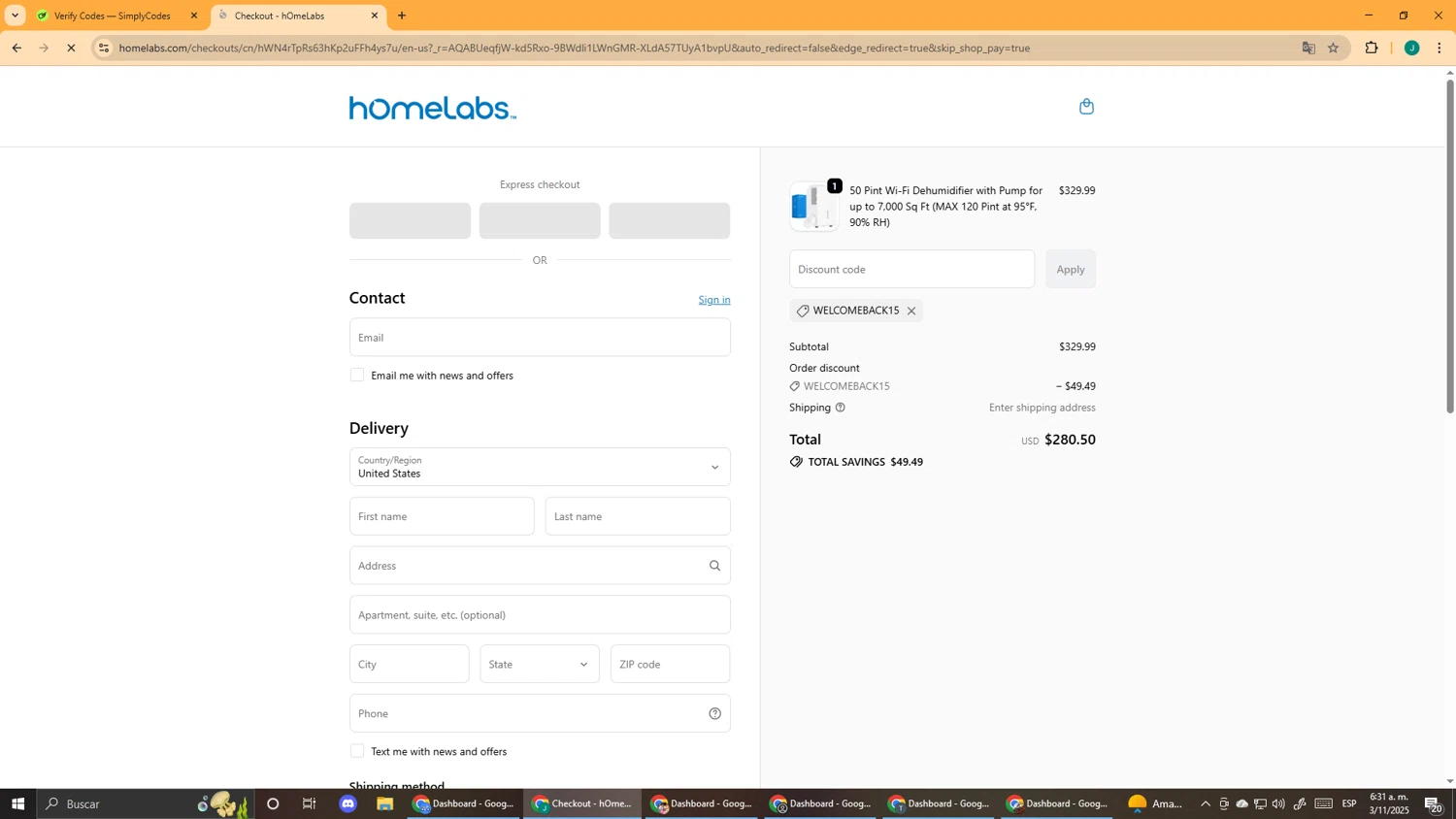The image size is (1456, 819).
Task: Open the Windows Start menu
Action: point(17,803)
